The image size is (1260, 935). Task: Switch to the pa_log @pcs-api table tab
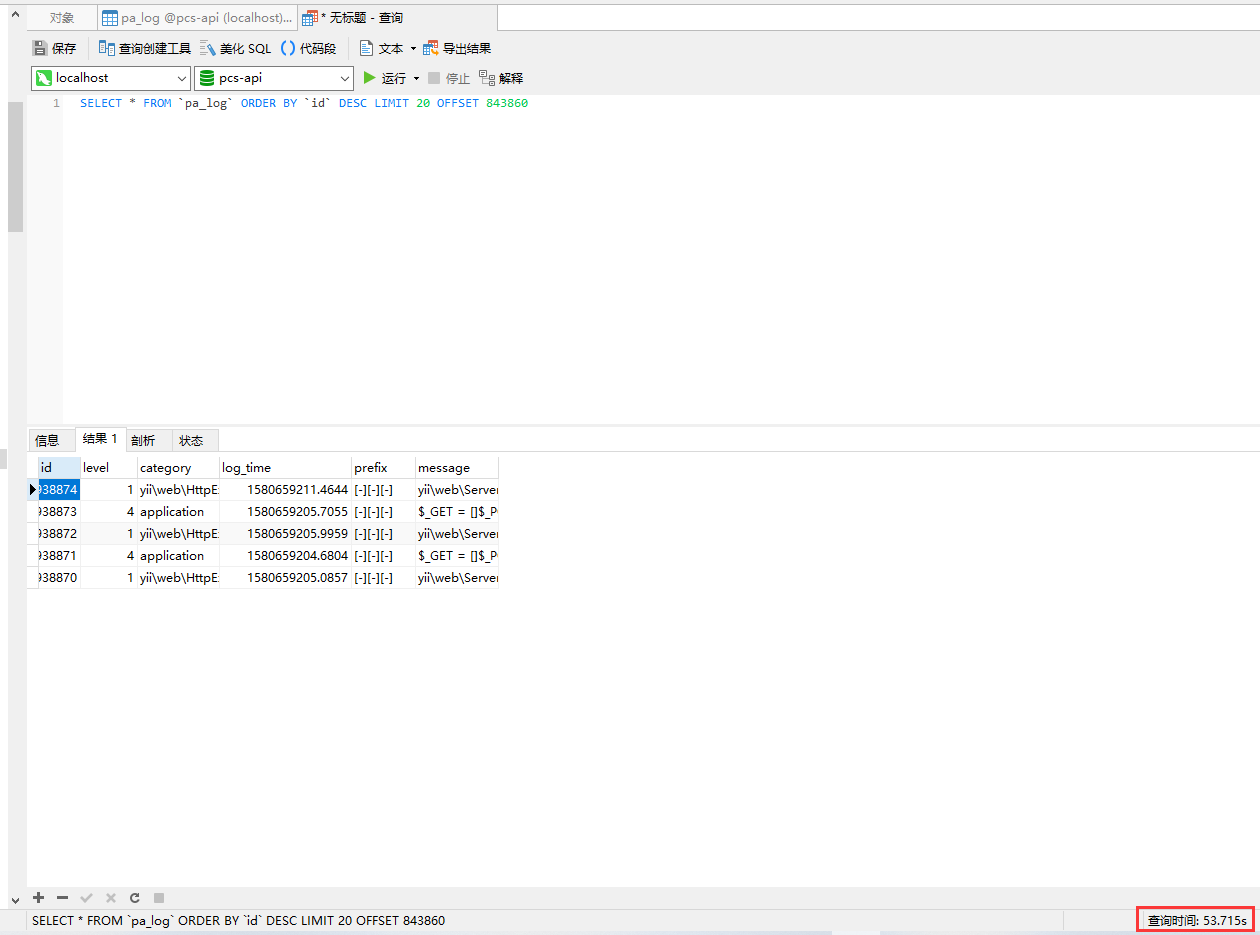coord(198,18)
